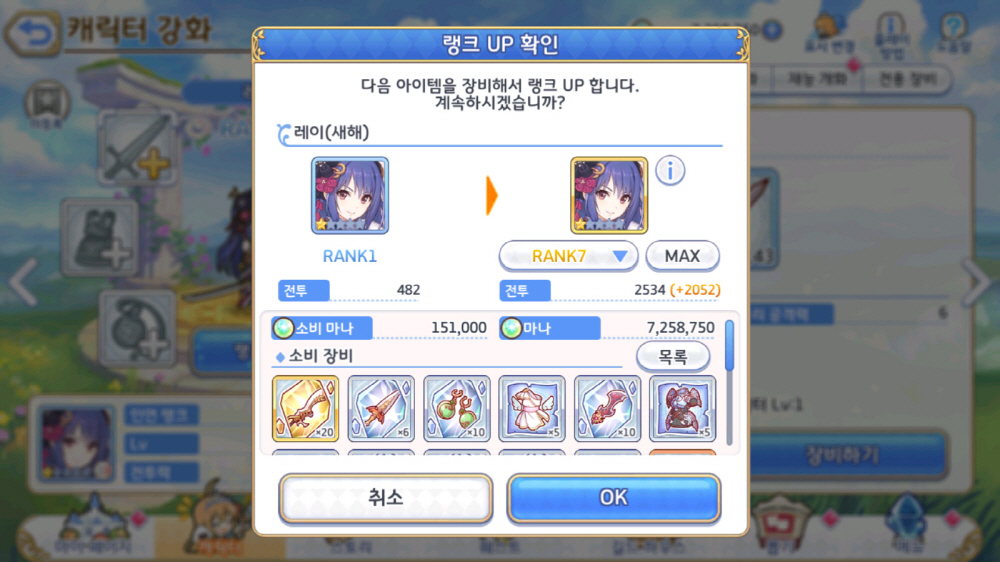Select the white dress equipment icon x5
1000x562 pixels.
point(532,408)
